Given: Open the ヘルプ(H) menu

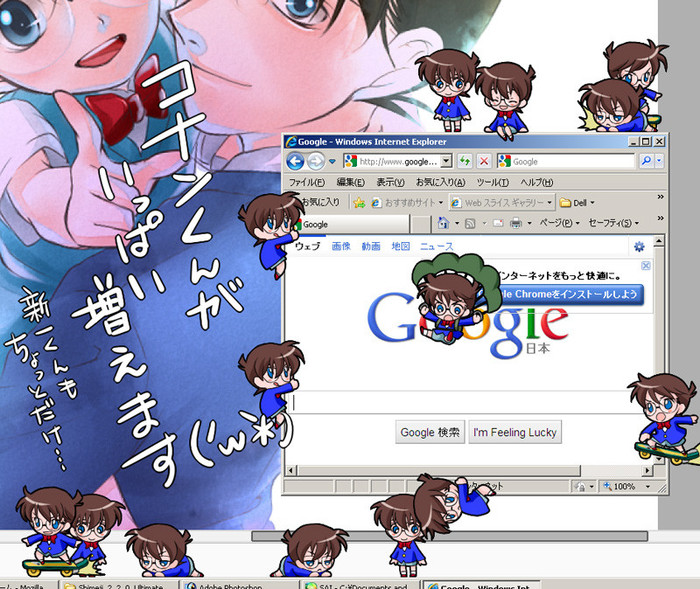Looking at the screenshot, I should tap(537, 182).
